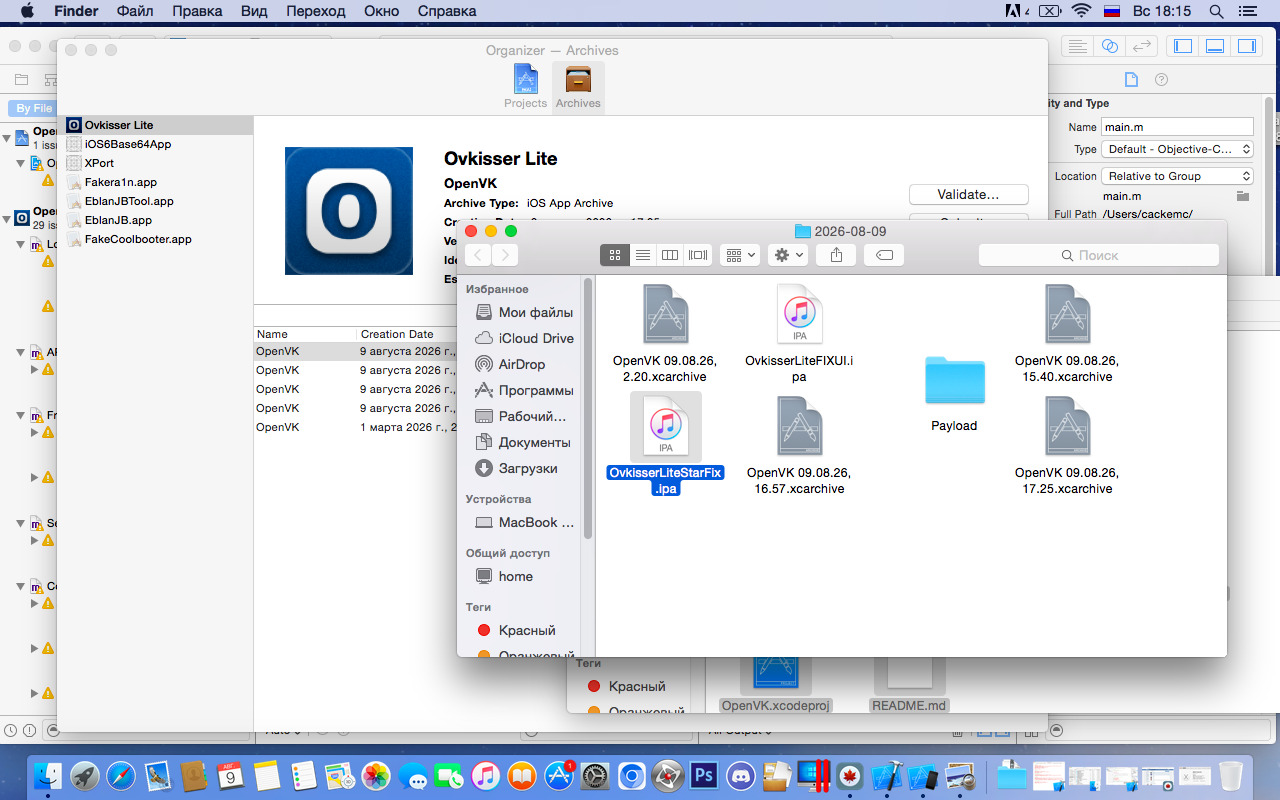Switch to Archives in the Organizer toolbar
This screenshot has width=1280, height=800.
[578, 87]
